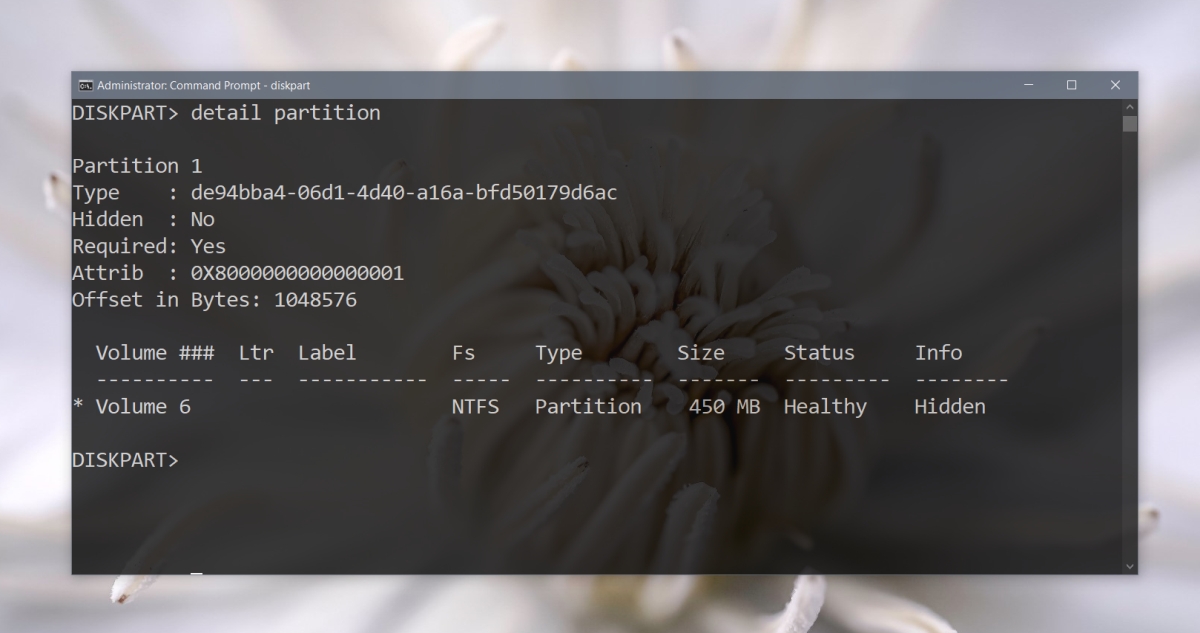Select the partition type GUID de94bba4-06d1-4d40-a16a-bfd50179d6ac
The image size is (1200, 633).
coord(404,193)
